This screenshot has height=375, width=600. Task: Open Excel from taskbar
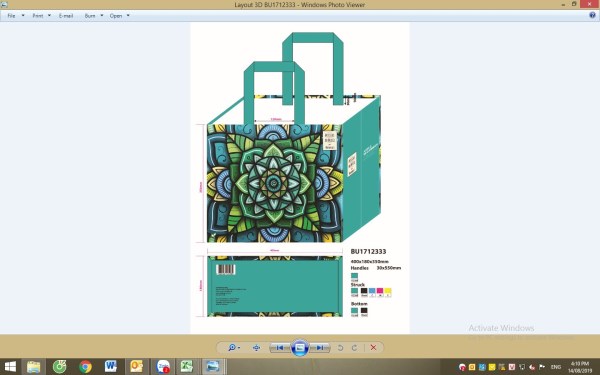pyautogui.click(x=187, y=367)
